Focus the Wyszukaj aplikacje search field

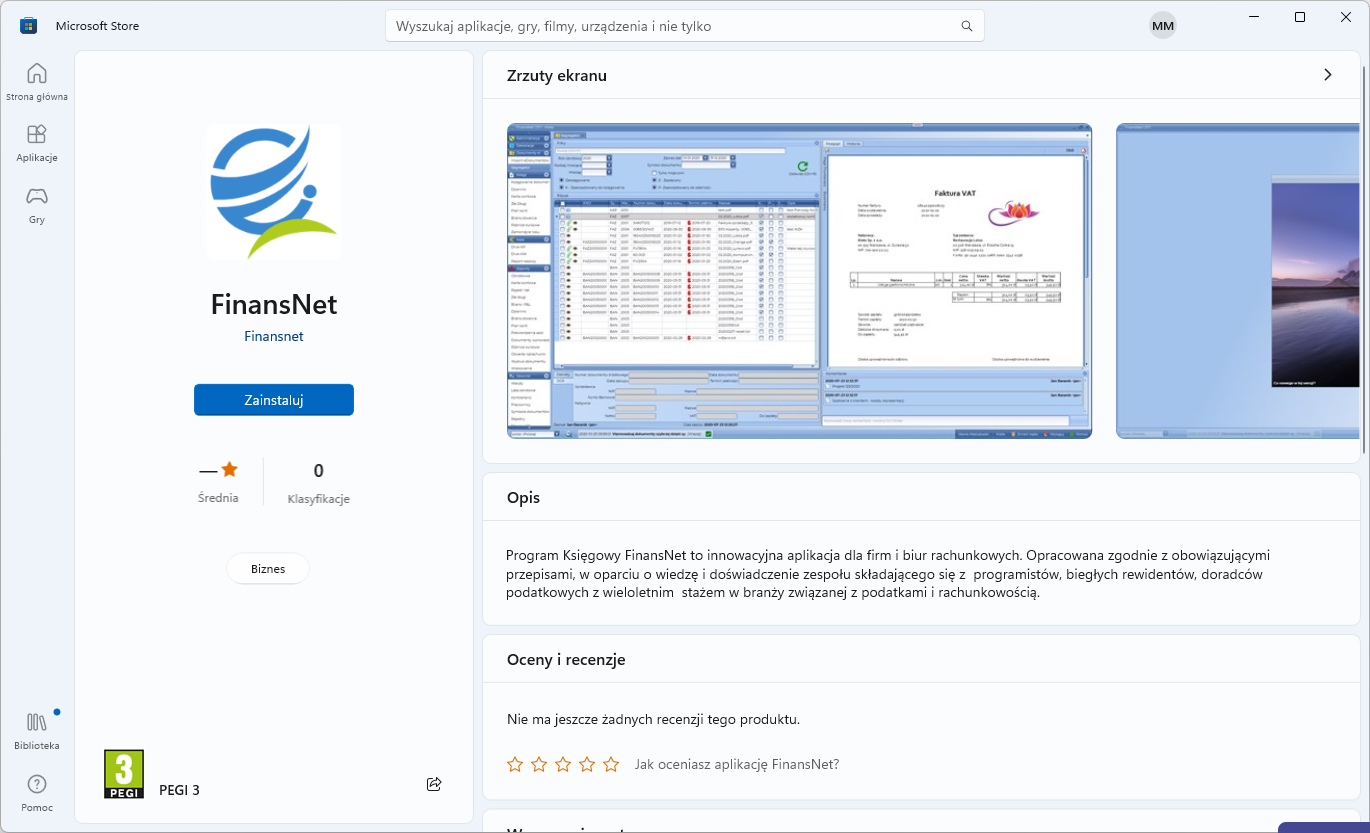point(685,26)
